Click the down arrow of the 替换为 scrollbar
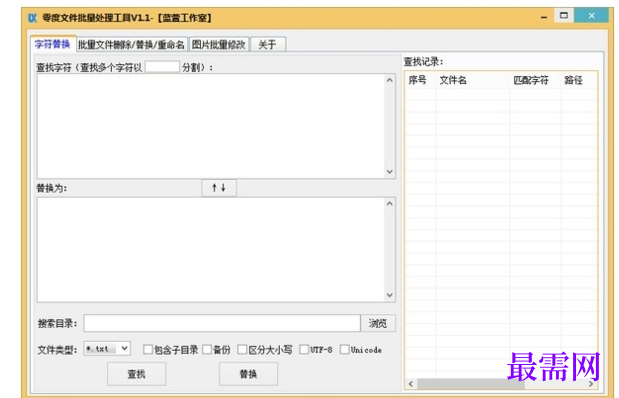Screen dimensions: 619x398 [390, 295]
